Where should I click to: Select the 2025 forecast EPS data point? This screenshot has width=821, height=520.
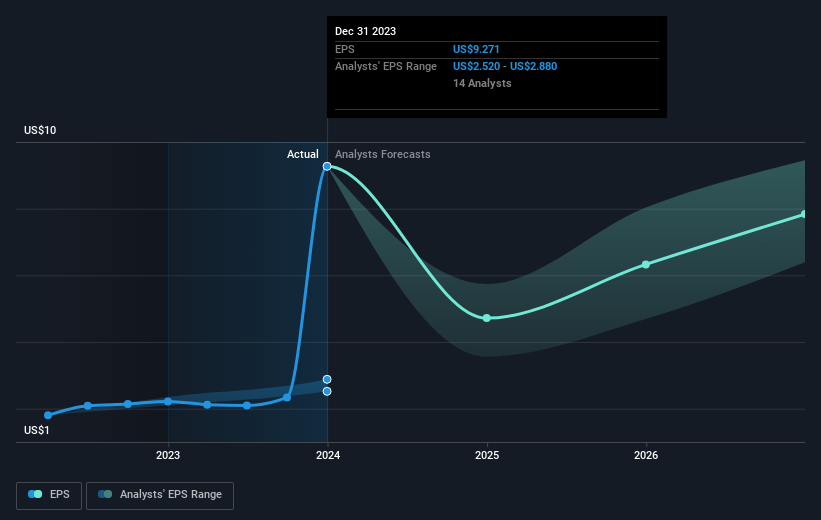(487, 318)
